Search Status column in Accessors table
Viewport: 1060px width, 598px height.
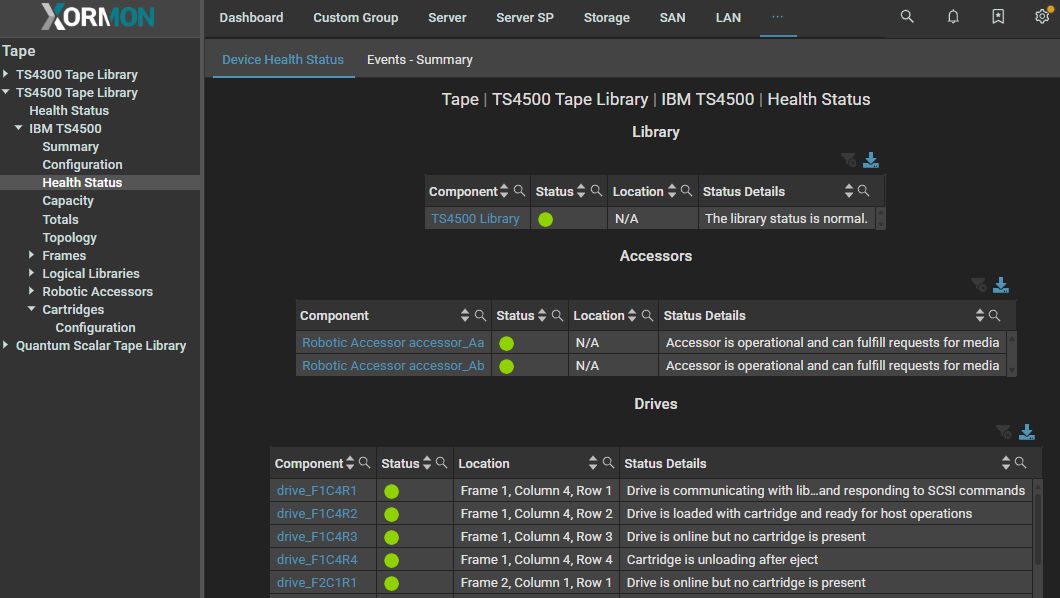tap(557, 316)
